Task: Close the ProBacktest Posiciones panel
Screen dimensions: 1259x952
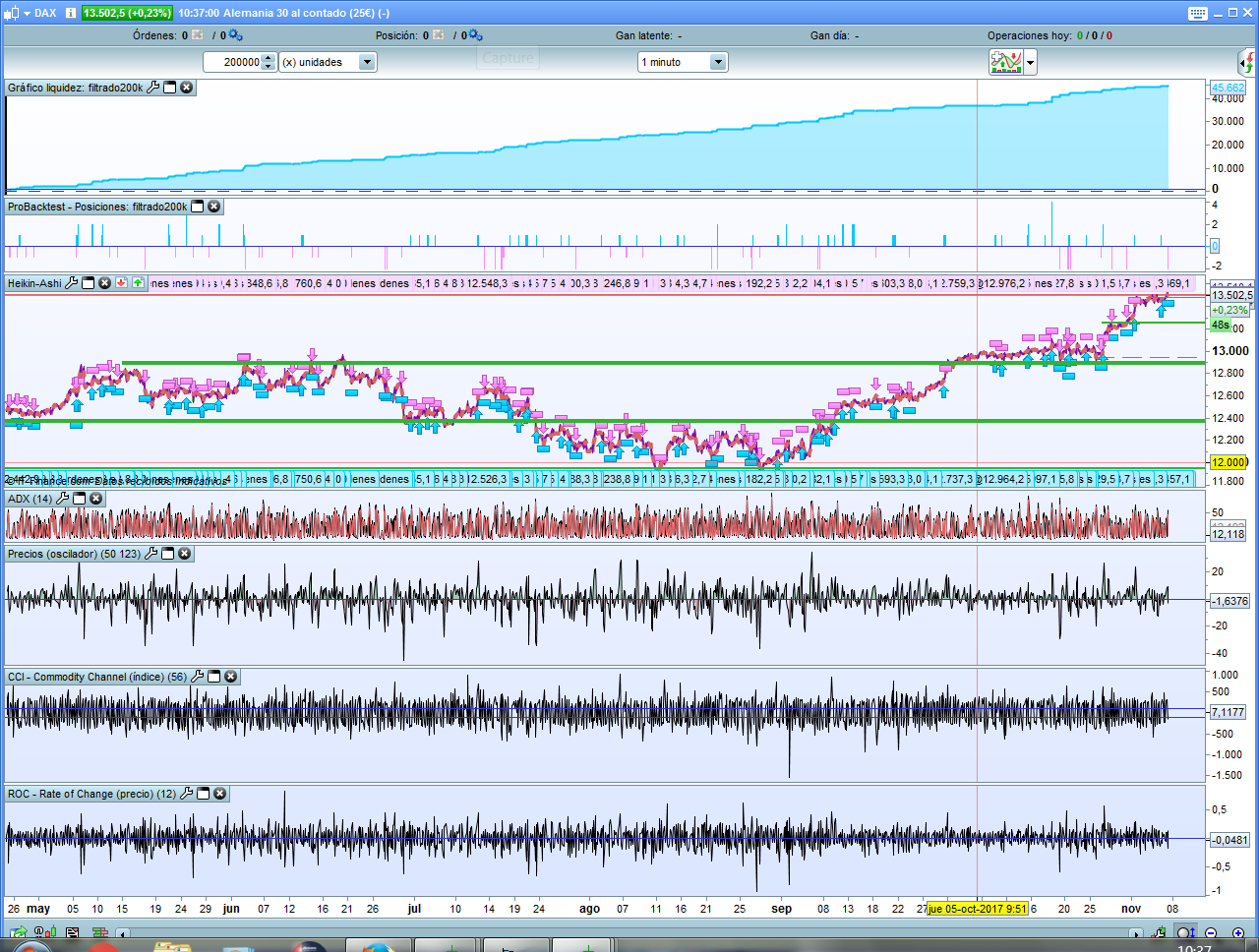Action: [214, 207]
